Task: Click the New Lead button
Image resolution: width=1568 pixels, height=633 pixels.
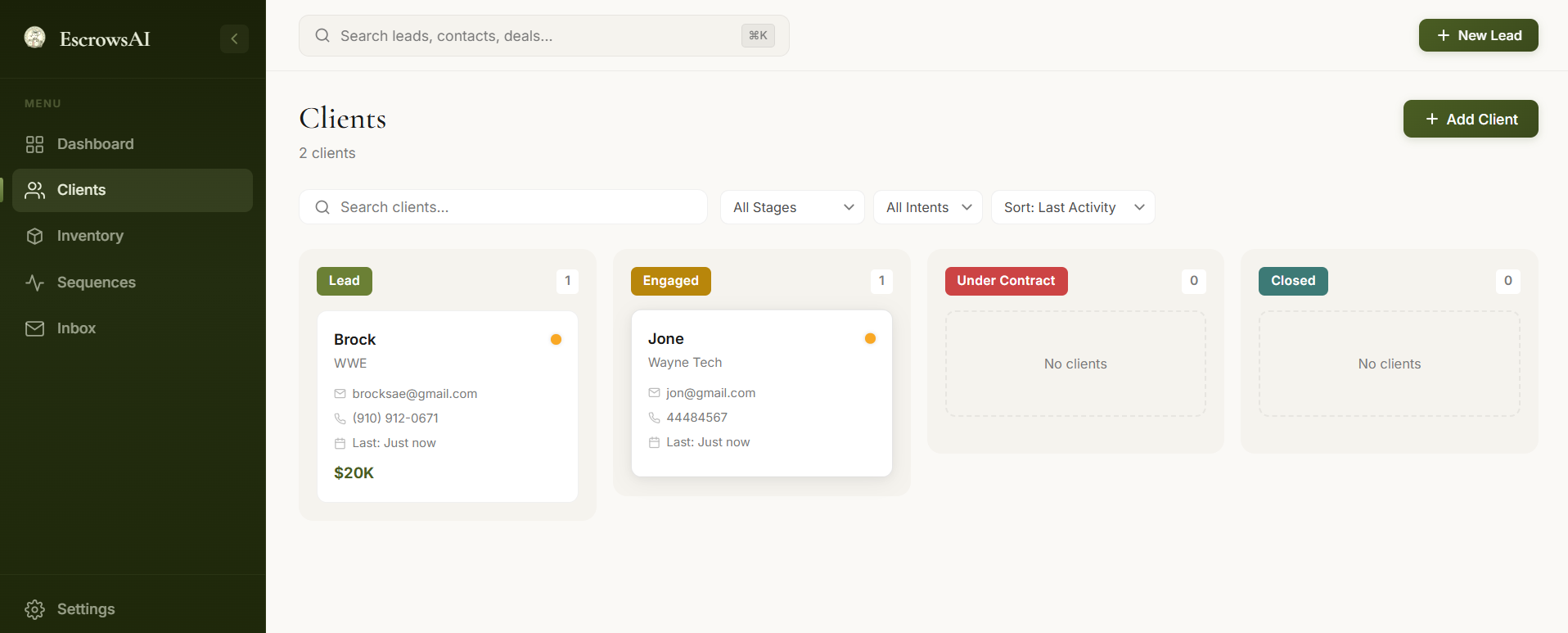Action: (1478, 35)
